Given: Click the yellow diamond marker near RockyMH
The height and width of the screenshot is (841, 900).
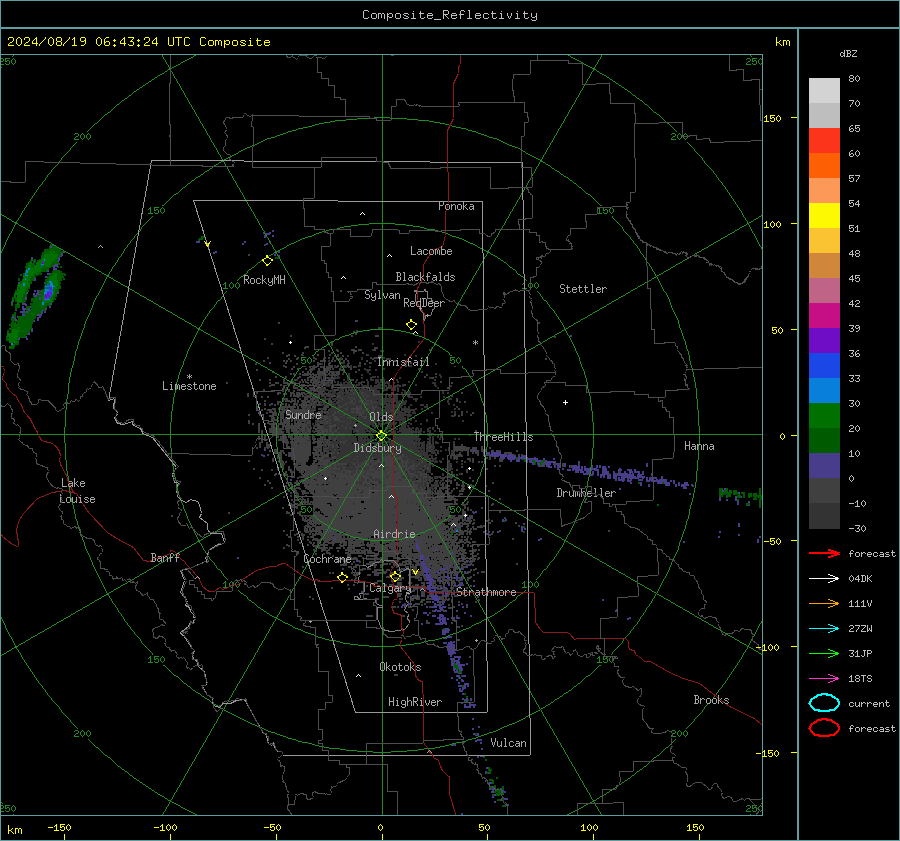Looking at the screenshot, I should tap(267, 261).
